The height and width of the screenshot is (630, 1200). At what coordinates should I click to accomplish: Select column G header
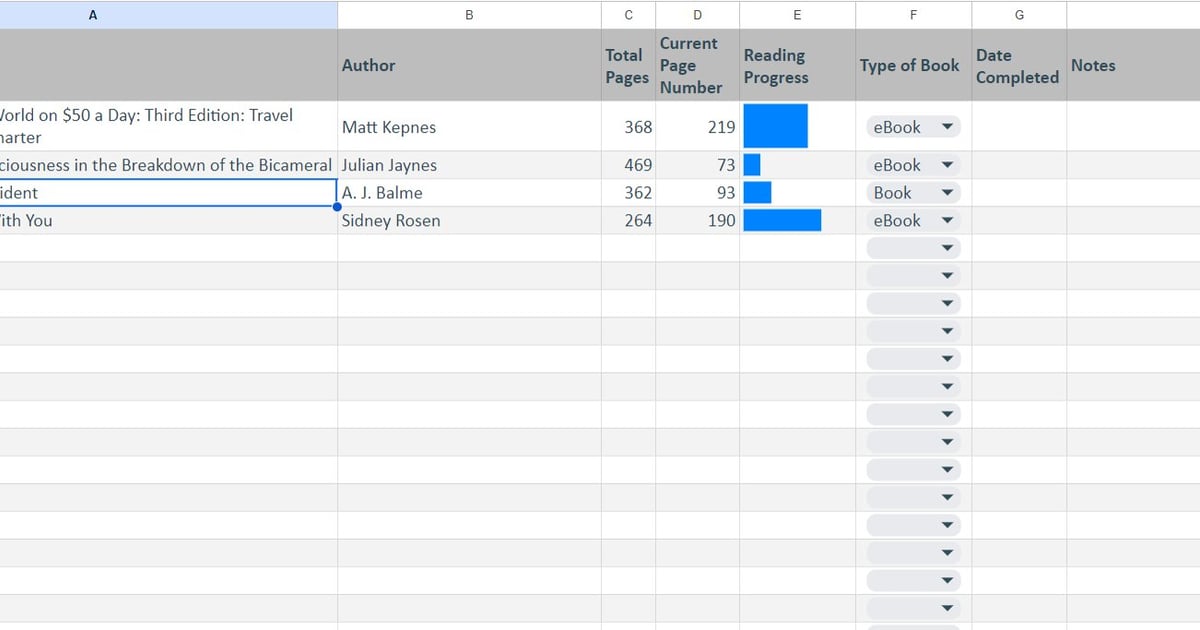point(1019,14)
